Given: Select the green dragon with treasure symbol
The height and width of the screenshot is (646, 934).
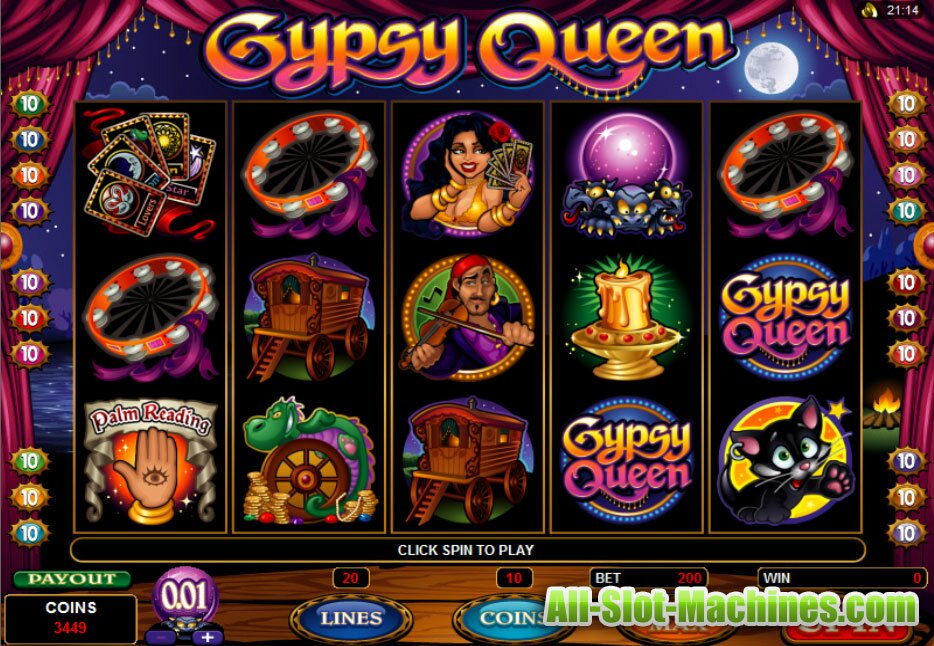Looking at the screenshot, I should (x=309, y=461).
